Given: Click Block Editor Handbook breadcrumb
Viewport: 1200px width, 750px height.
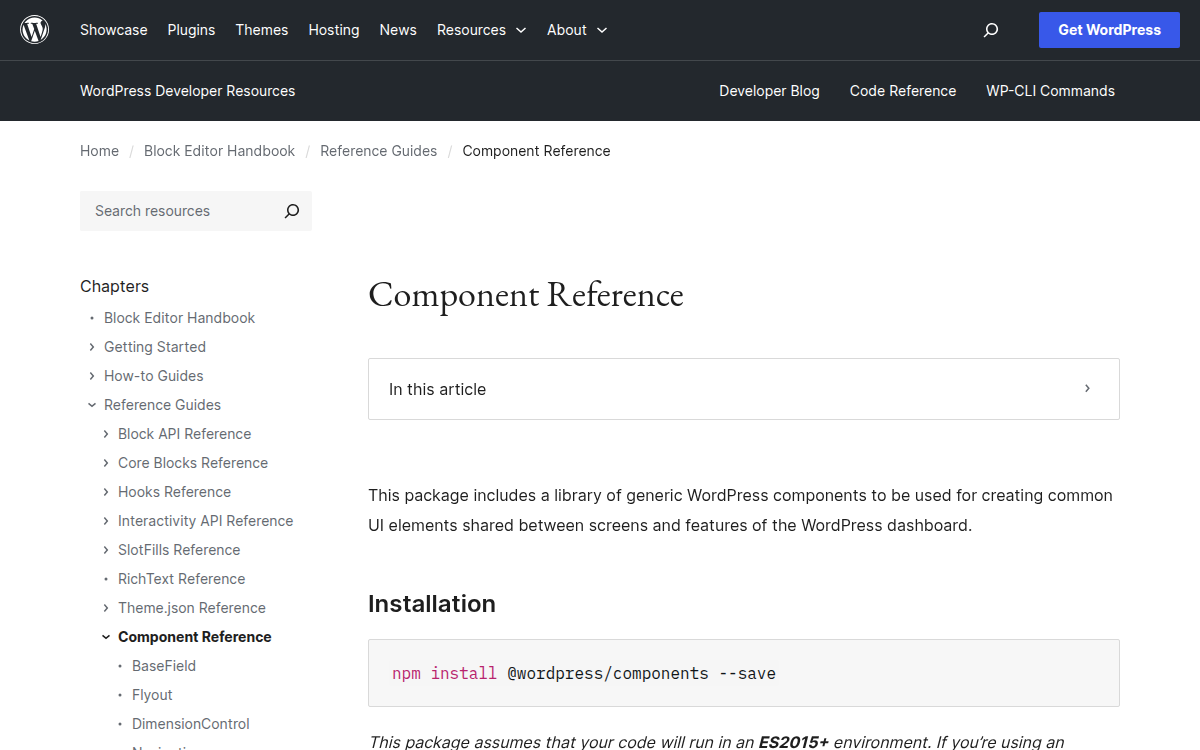Looking at the screenshot, I should pos(219,151).
